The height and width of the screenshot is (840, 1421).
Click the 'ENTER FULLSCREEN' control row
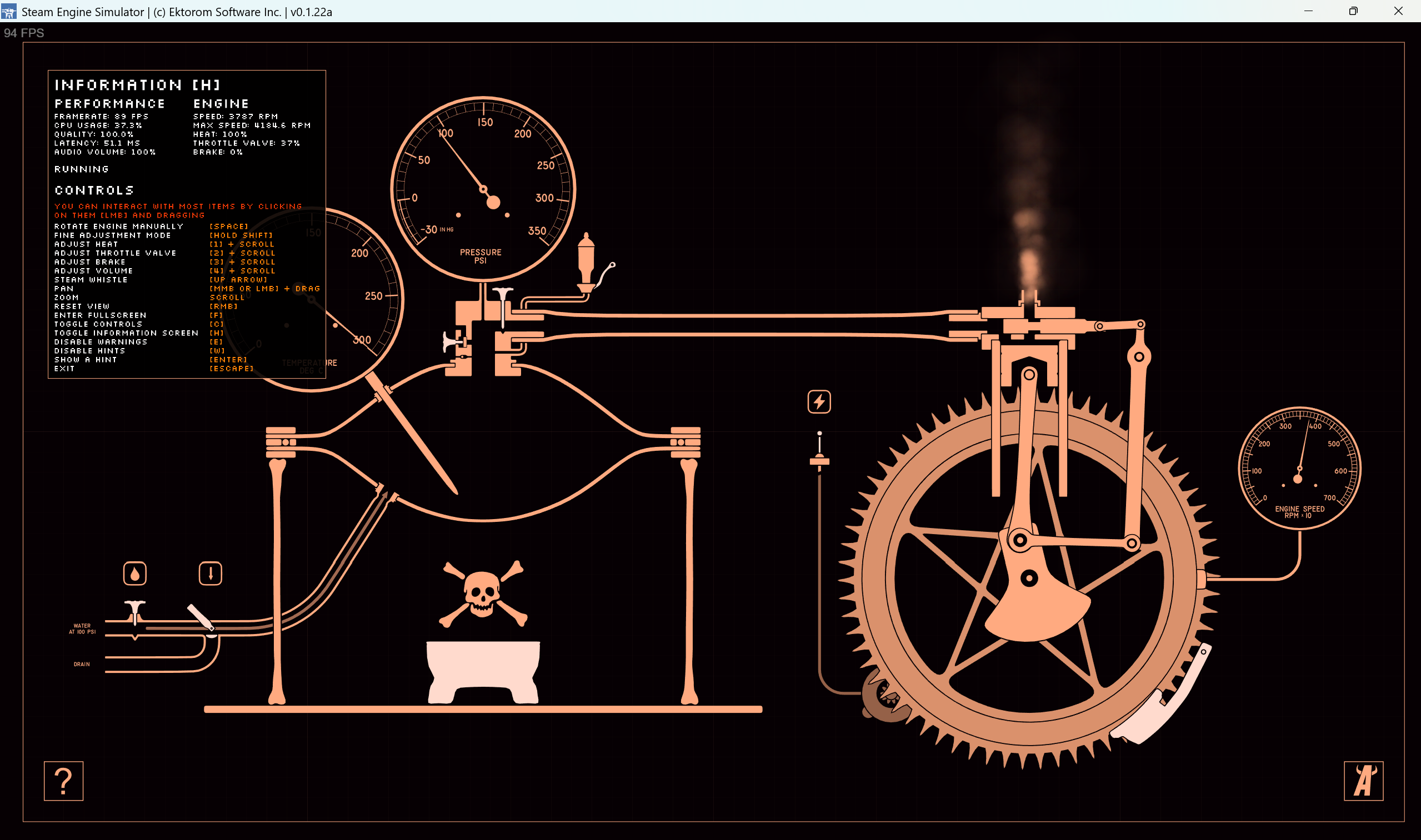(139, 315)
